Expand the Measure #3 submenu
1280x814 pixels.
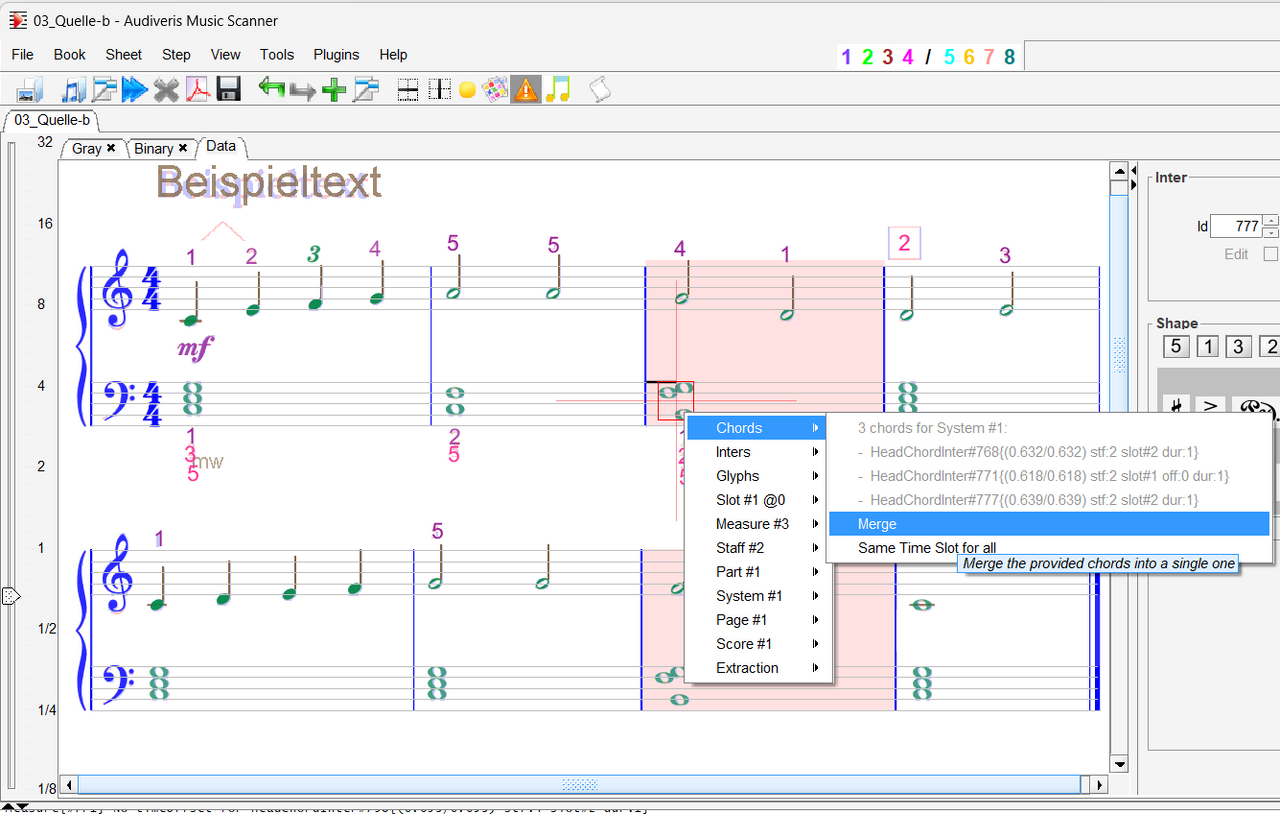click(x=758, y=524)
